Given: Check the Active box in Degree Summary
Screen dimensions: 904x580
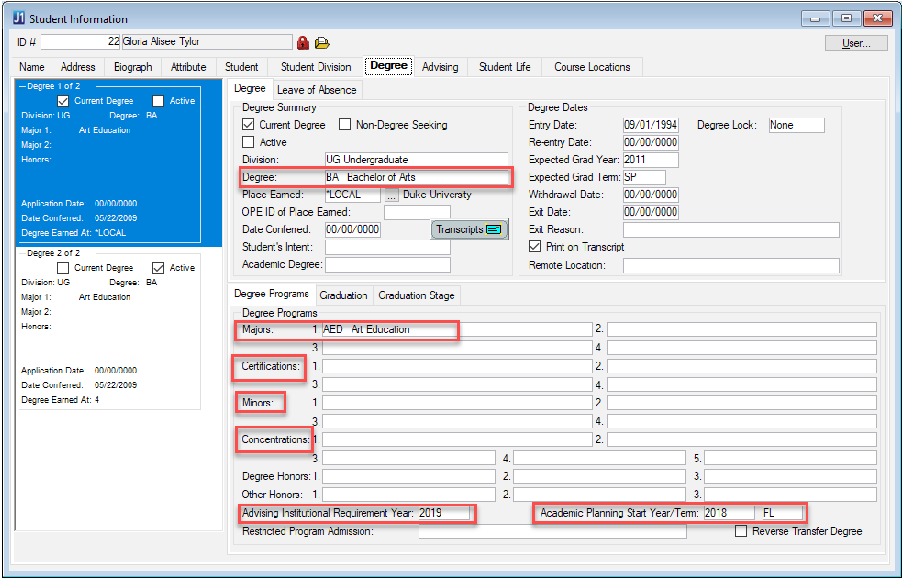Looking at the screenshot, I should [x=249, y=142].
